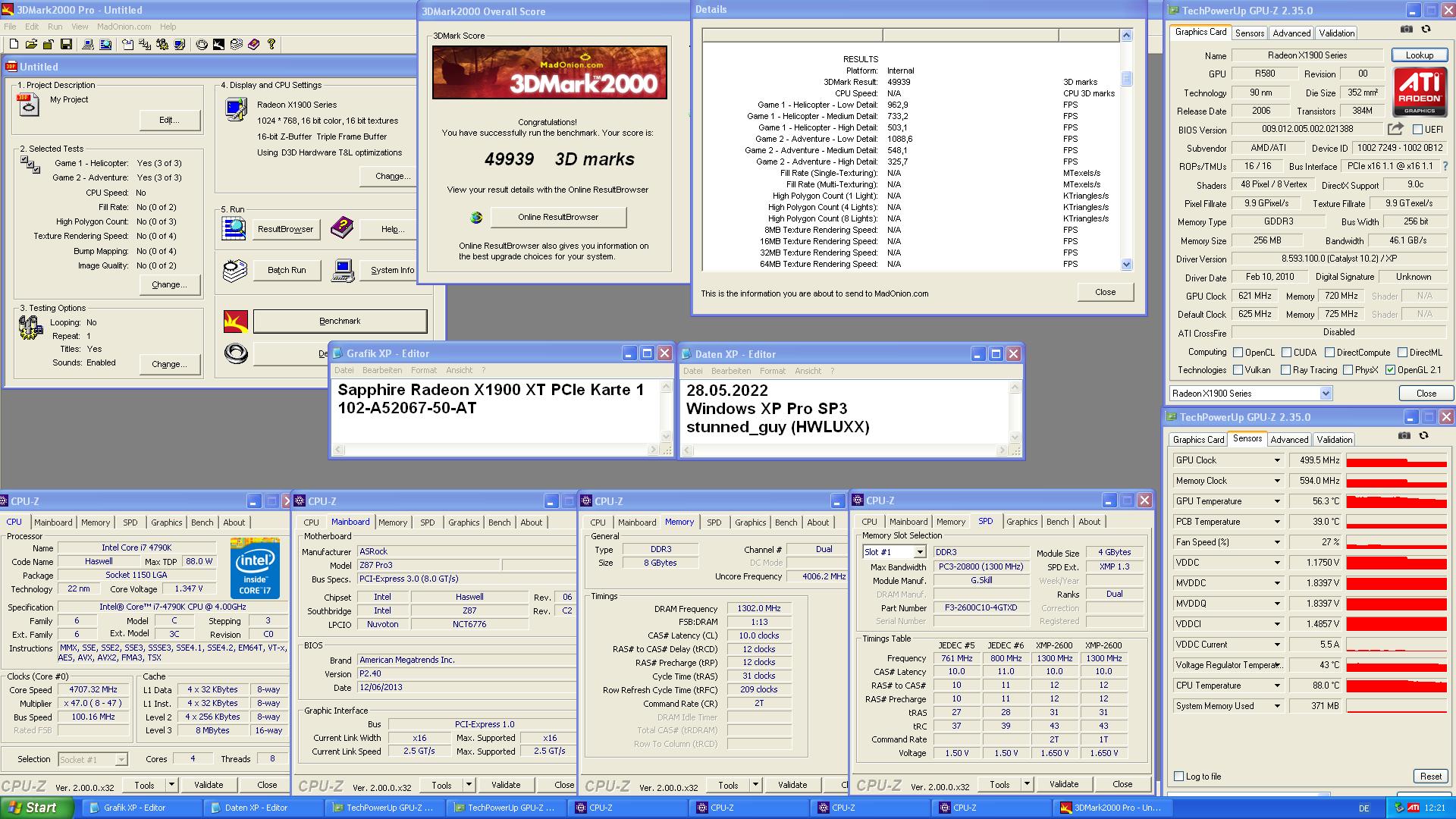
Task: Click the purple Help book toolbar icon
Action: (x=253, y=44)
